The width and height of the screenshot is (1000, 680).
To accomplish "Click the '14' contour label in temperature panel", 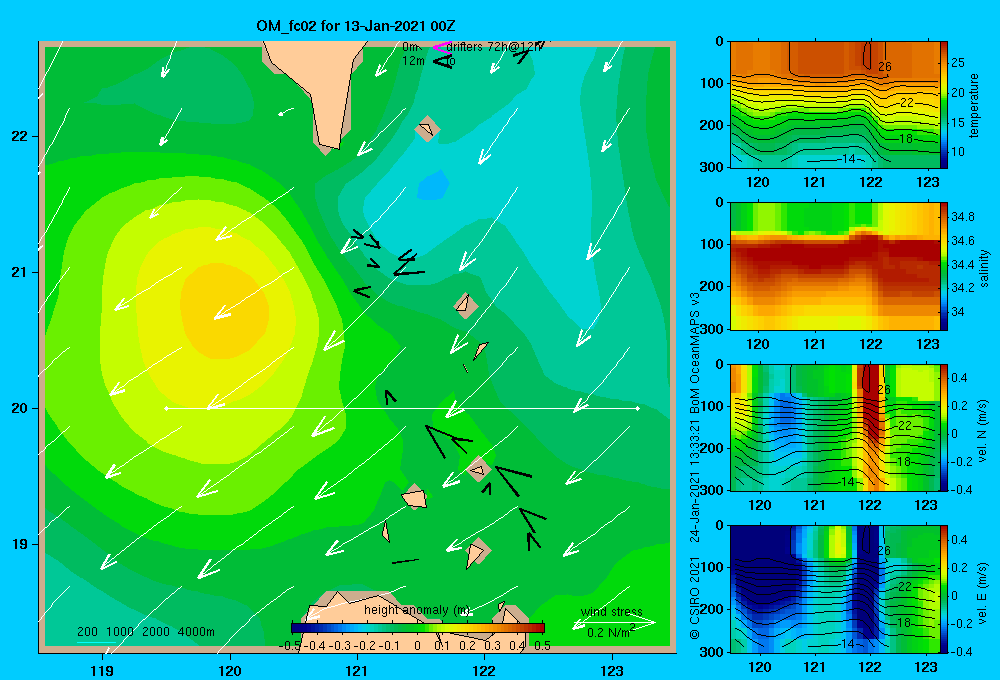I will point(848,159).
